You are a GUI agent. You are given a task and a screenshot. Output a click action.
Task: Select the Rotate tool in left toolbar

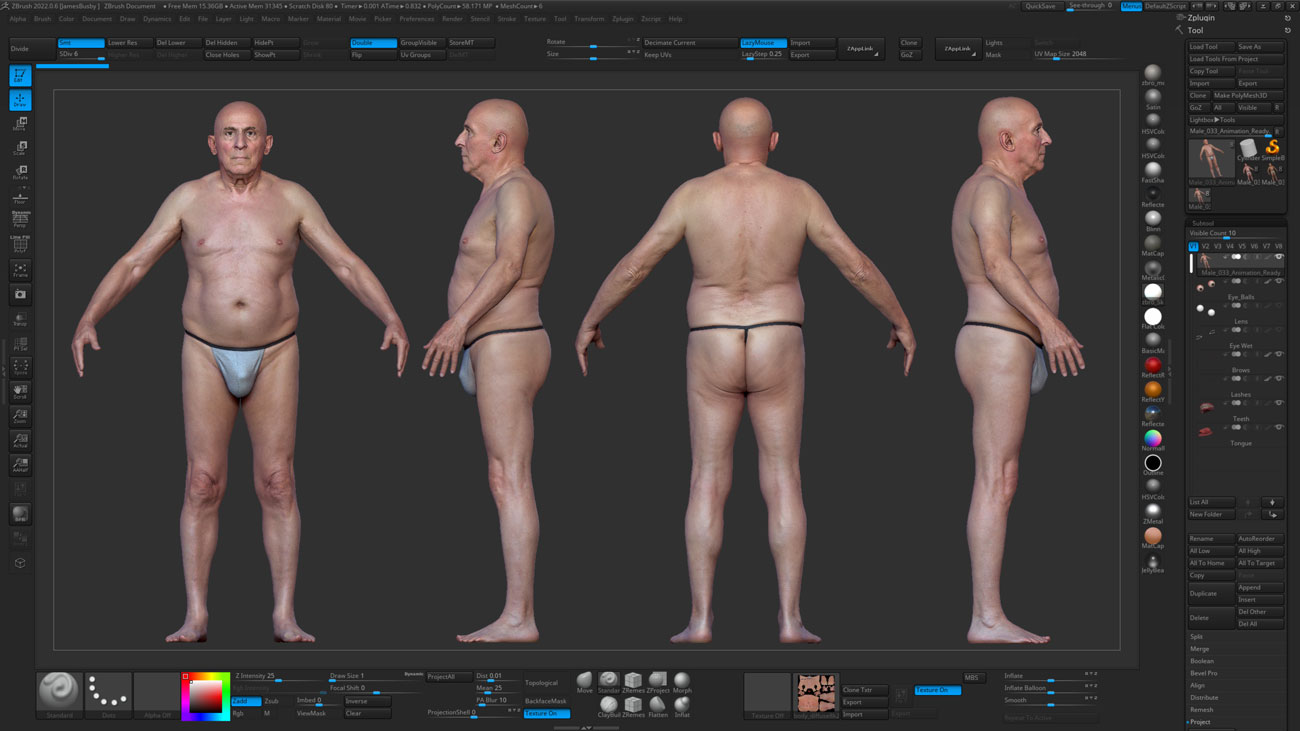coord(20,170)
